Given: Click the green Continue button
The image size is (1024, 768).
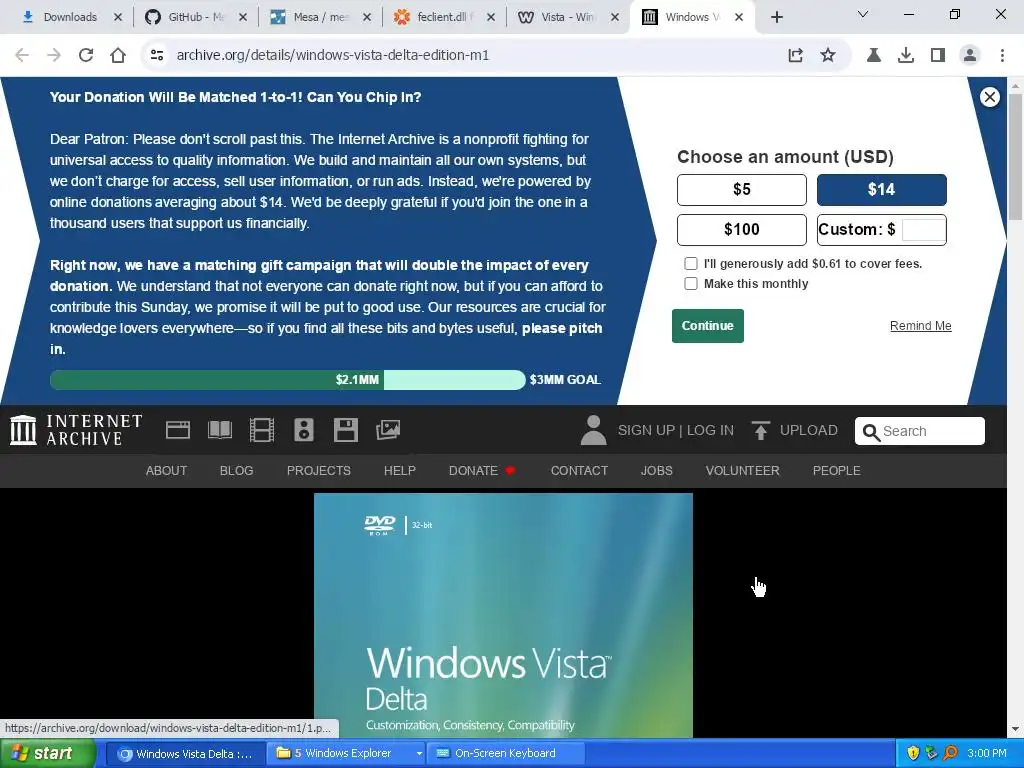Looking at the screenshot, I should pyautogui.click(x=708, y=326).
